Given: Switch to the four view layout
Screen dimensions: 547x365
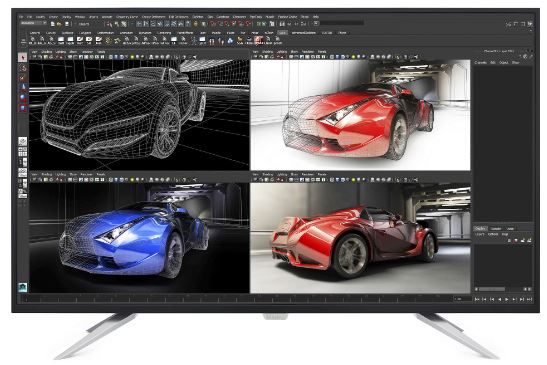Looking at the screenshot, I should (x=23, y=151).
